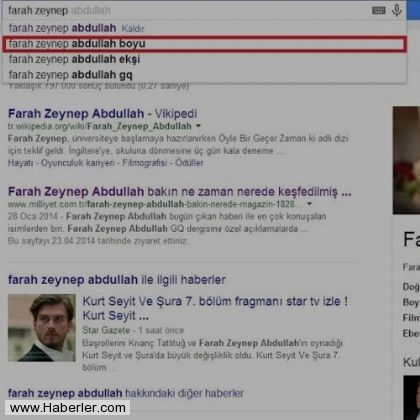Viewport: 420px width, 420px height.
Task: Select suggestion 'farah zeynep abdullah'
Action: tap(62, 28)
